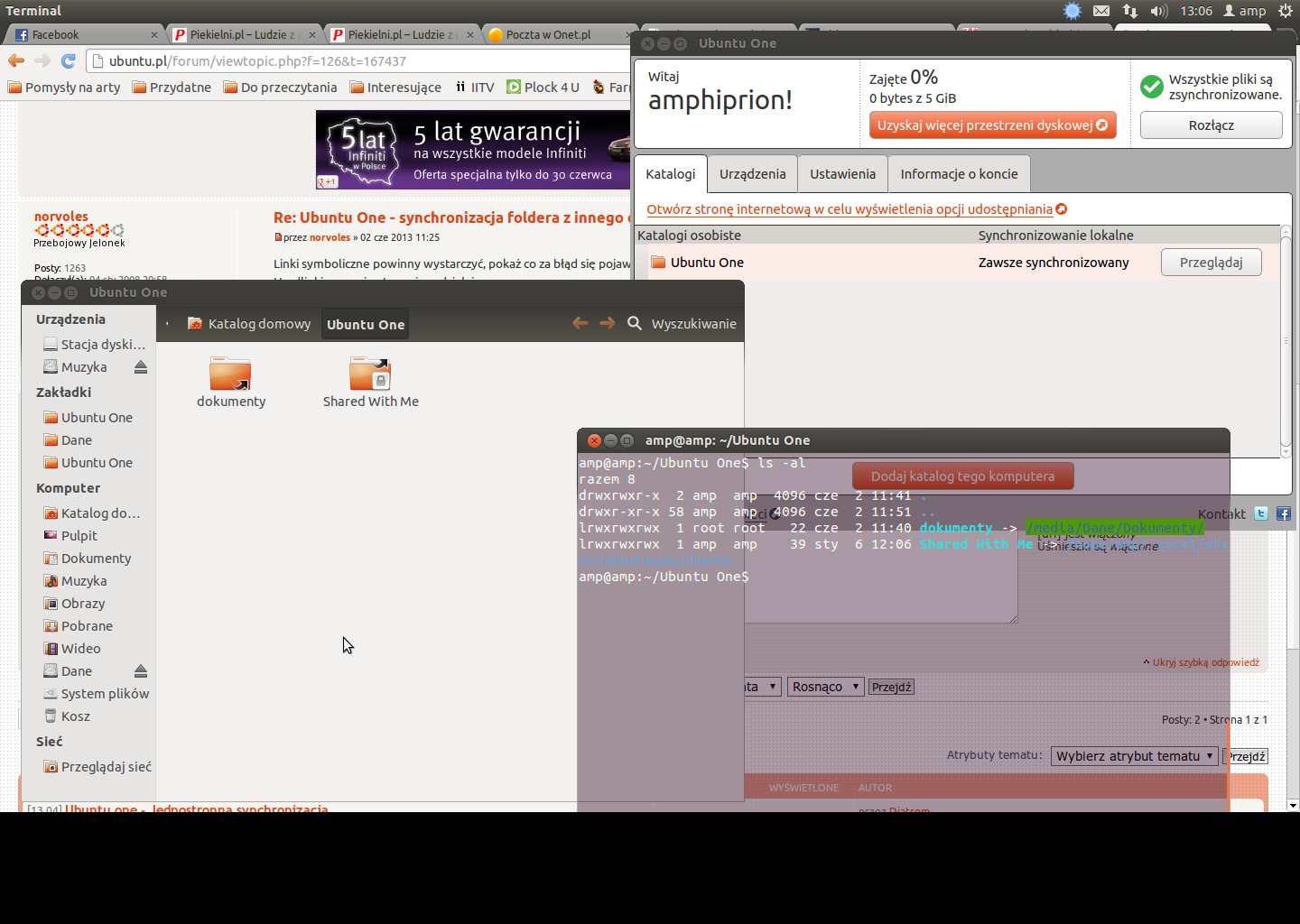Switch to Ustawienia tab
The image size is (1300, 924).
(843, 174)
